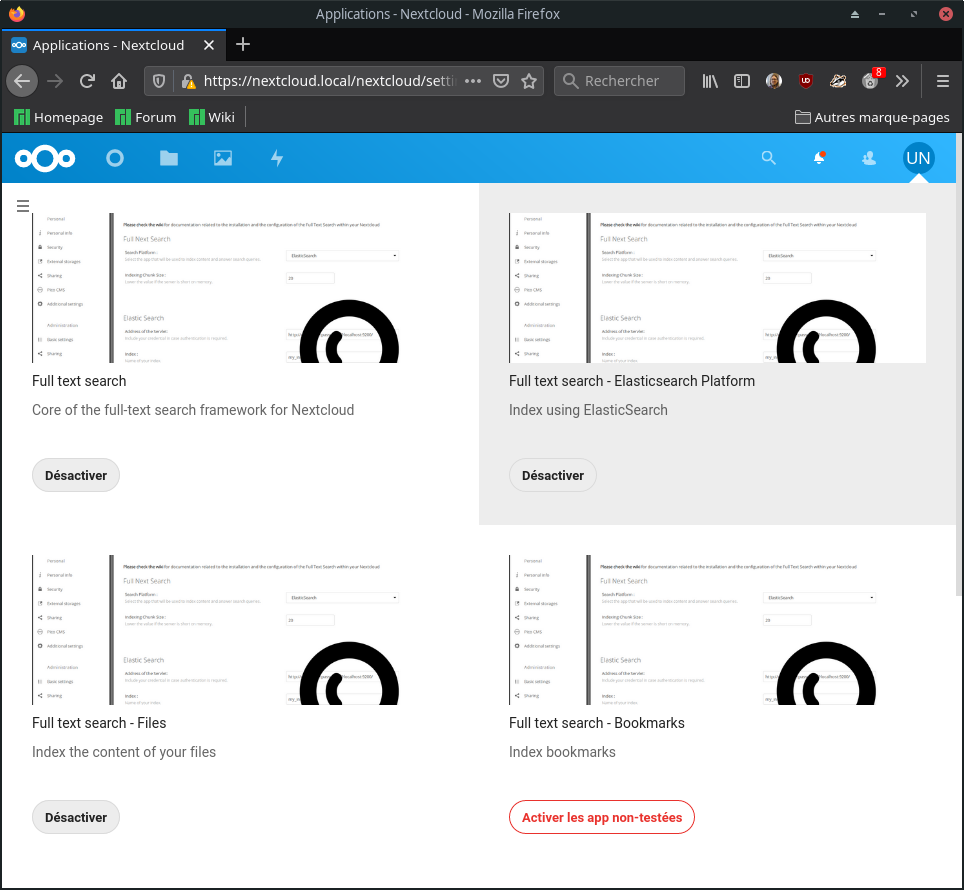Bookmark this page with star icon
The width and height of the screenshot is (964, 890).
point(529,81)
